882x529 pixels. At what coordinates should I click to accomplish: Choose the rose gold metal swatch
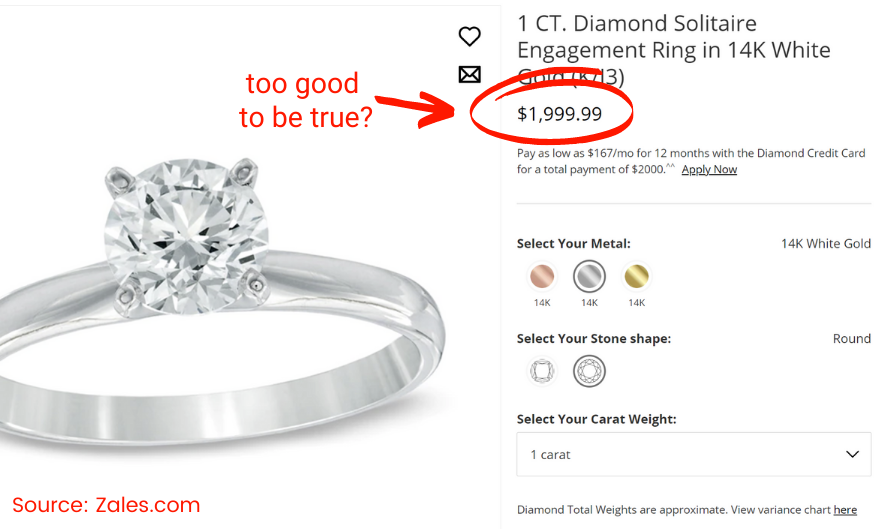(541, 276)
